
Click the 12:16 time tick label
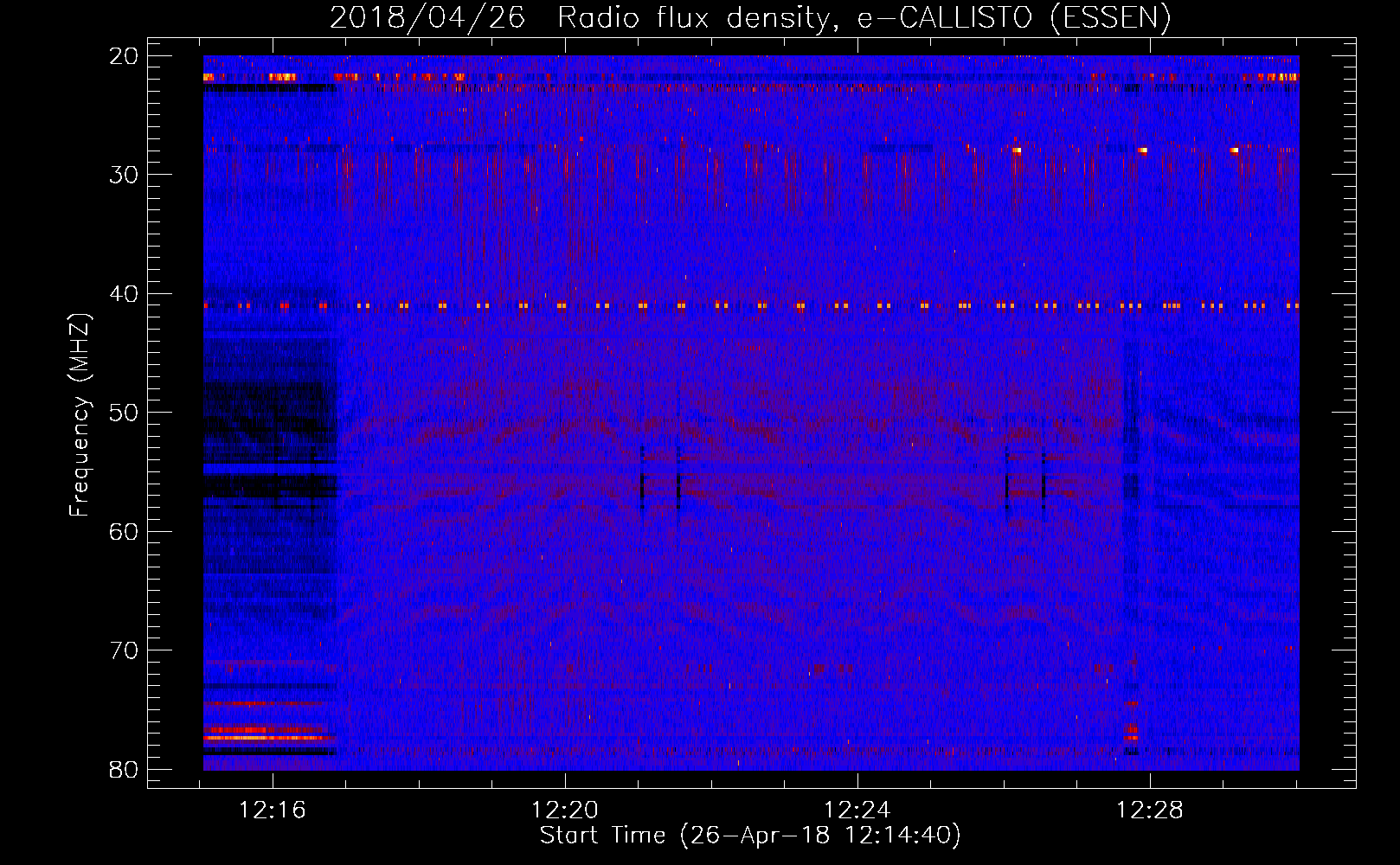pyautogui.click(x=273, y=811)
